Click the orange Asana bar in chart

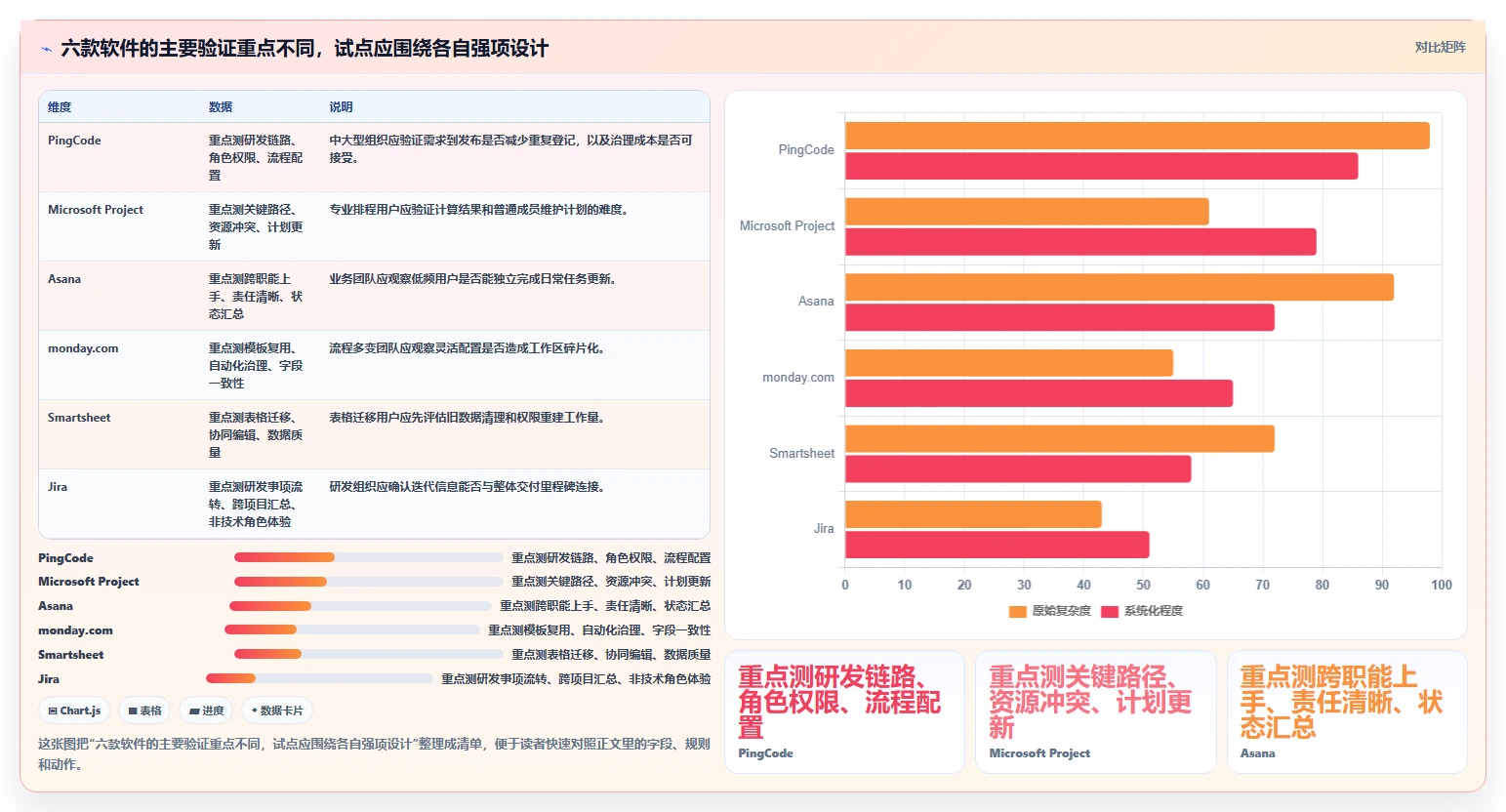(1119, 287)
